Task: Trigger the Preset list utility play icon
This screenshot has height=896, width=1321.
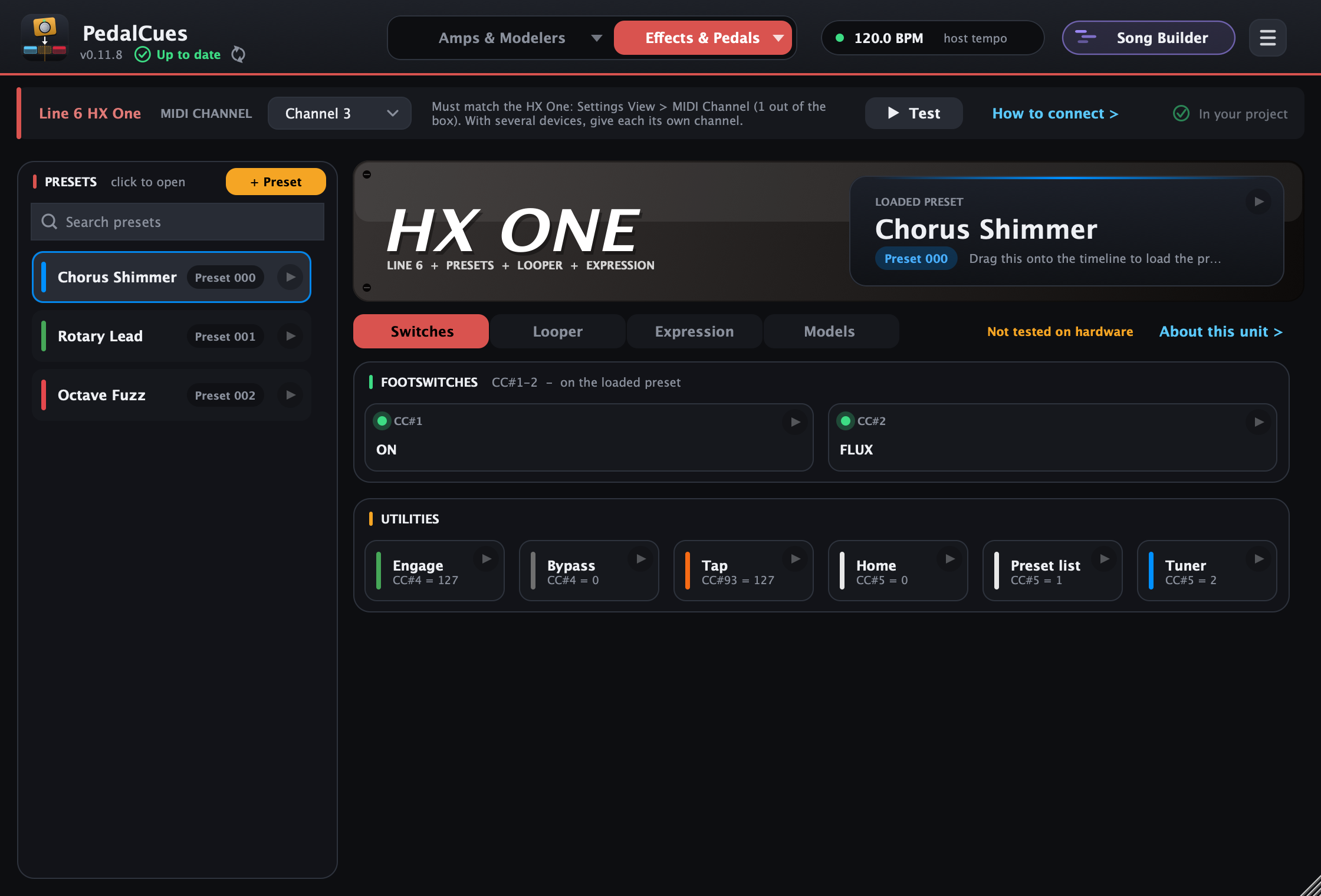Action: [1104, 559]
